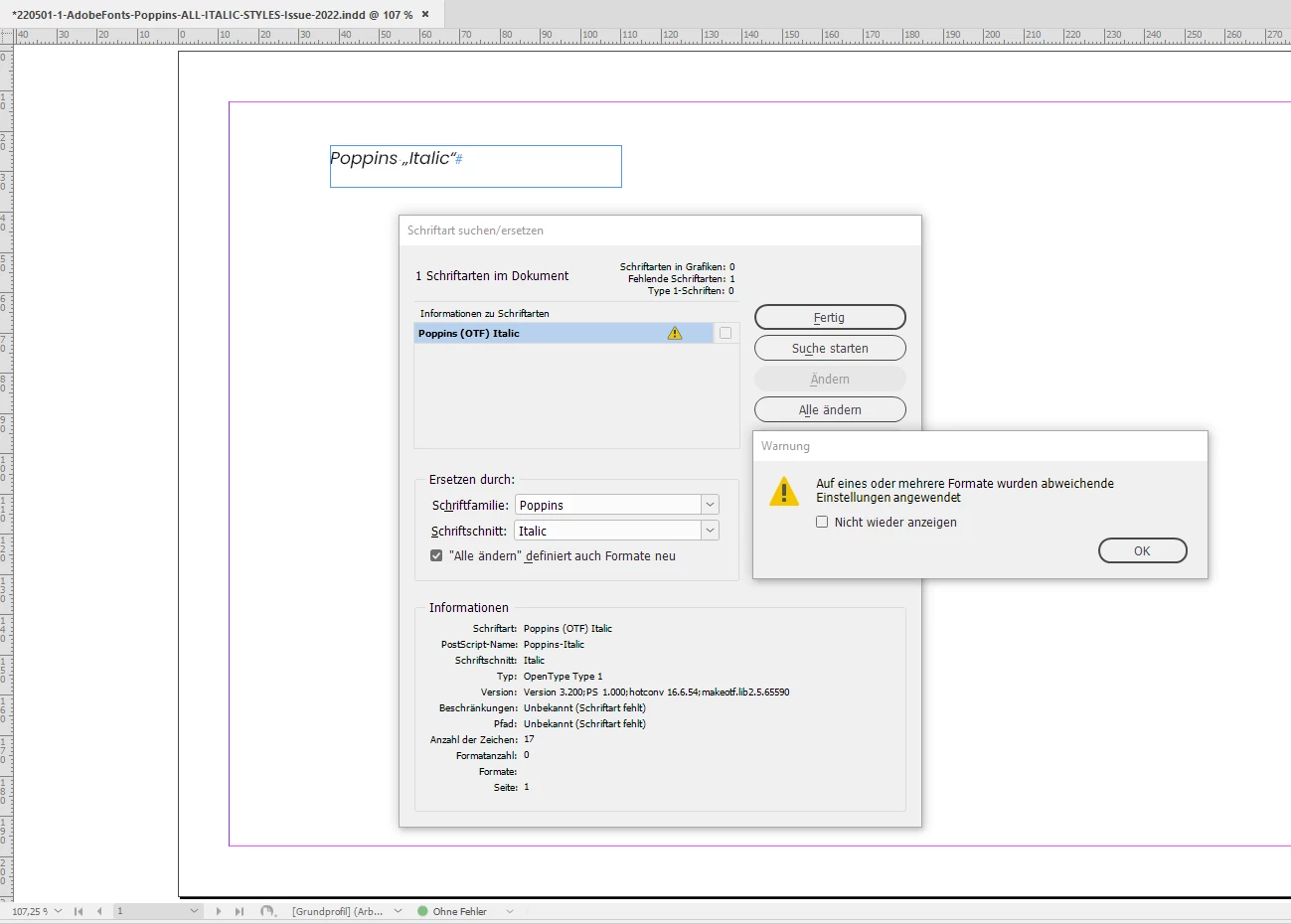Click the Schriftschnitt field showing Italic

tap(607, 531)
